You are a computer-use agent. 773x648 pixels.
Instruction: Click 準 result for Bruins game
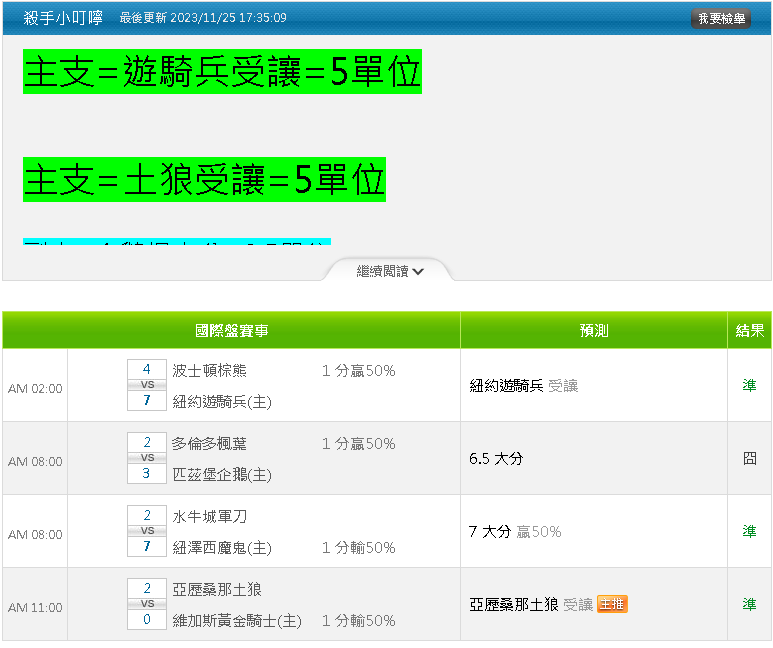[749, 386]
